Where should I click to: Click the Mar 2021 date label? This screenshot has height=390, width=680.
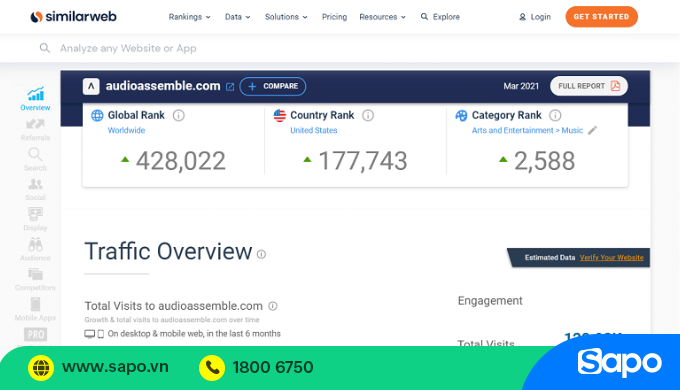pos(521,86)
